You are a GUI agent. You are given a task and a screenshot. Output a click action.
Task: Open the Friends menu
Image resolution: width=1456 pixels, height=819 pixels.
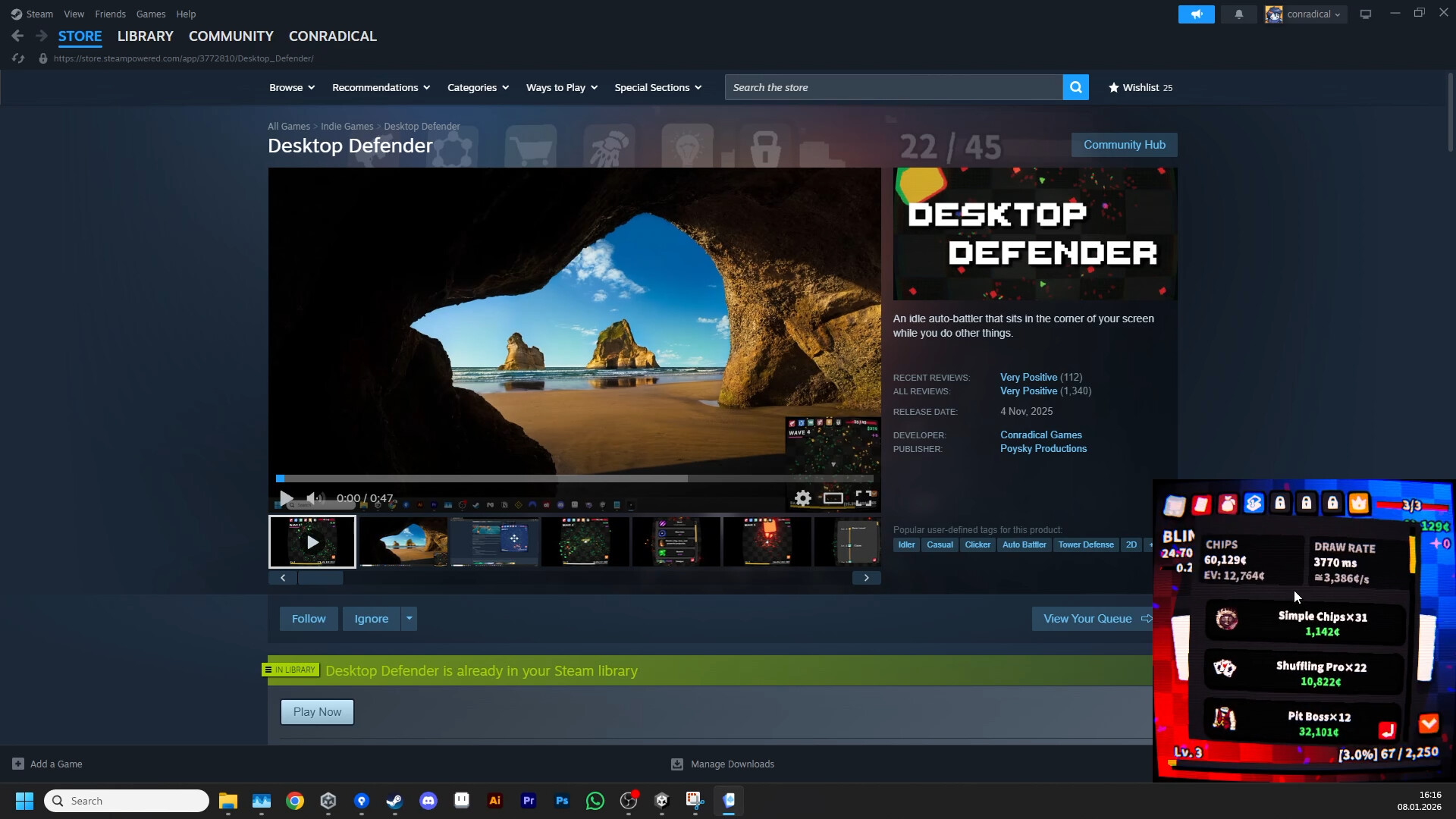111,14
